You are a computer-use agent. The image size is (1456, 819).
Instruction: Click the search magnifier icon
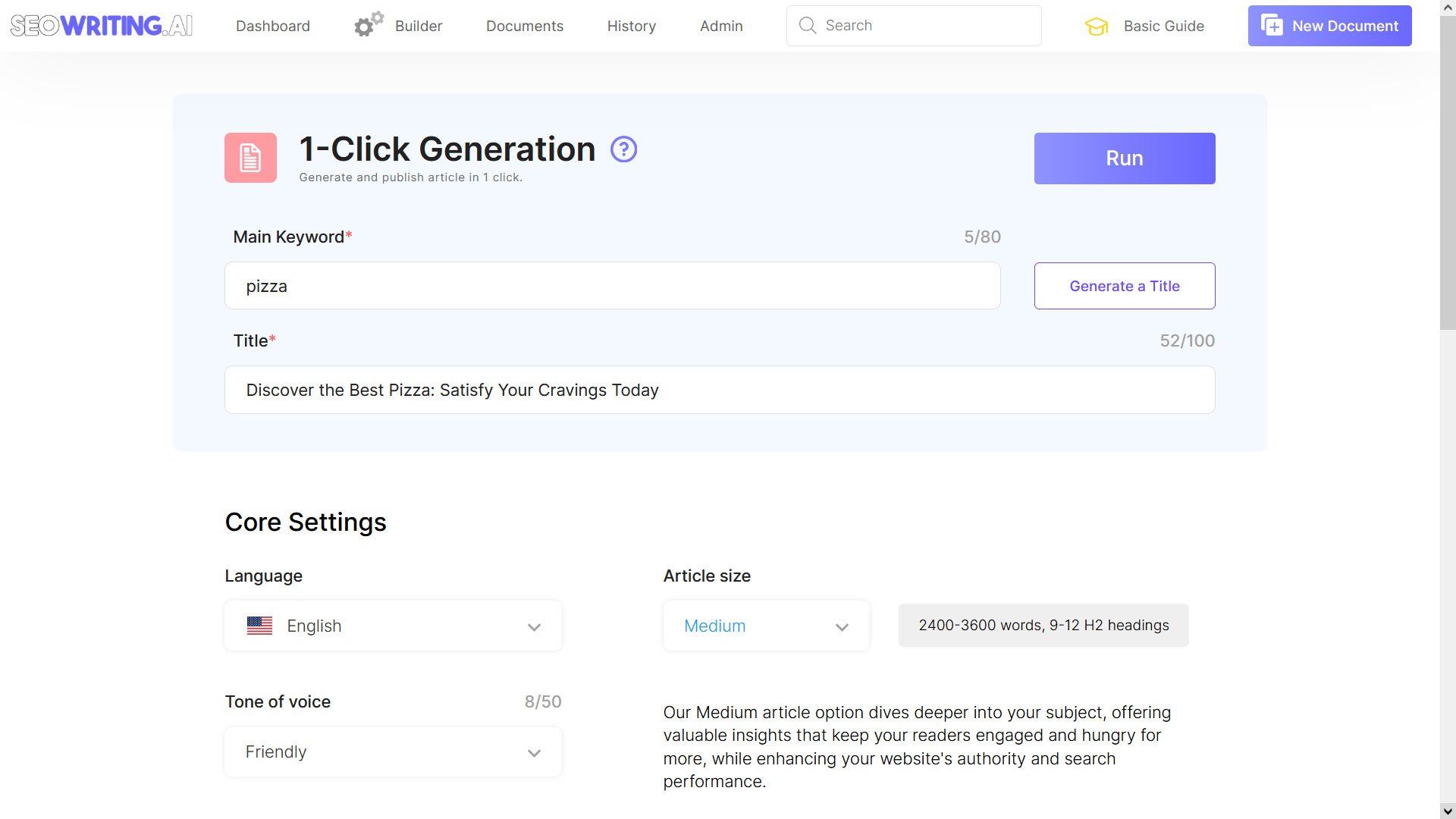point(808,25)
